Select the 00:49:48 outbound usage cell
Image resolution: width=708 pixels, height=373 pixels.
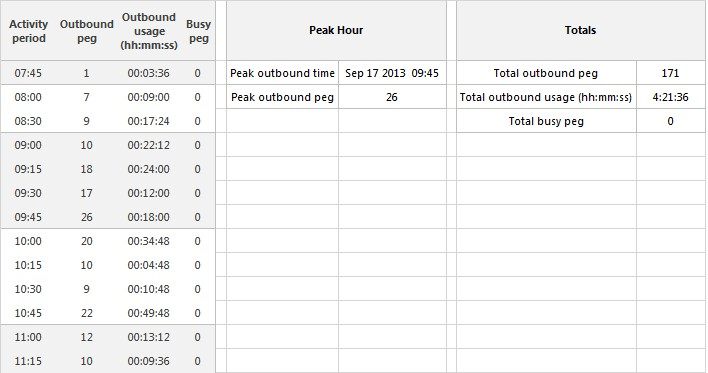click(x=149, y=313)
